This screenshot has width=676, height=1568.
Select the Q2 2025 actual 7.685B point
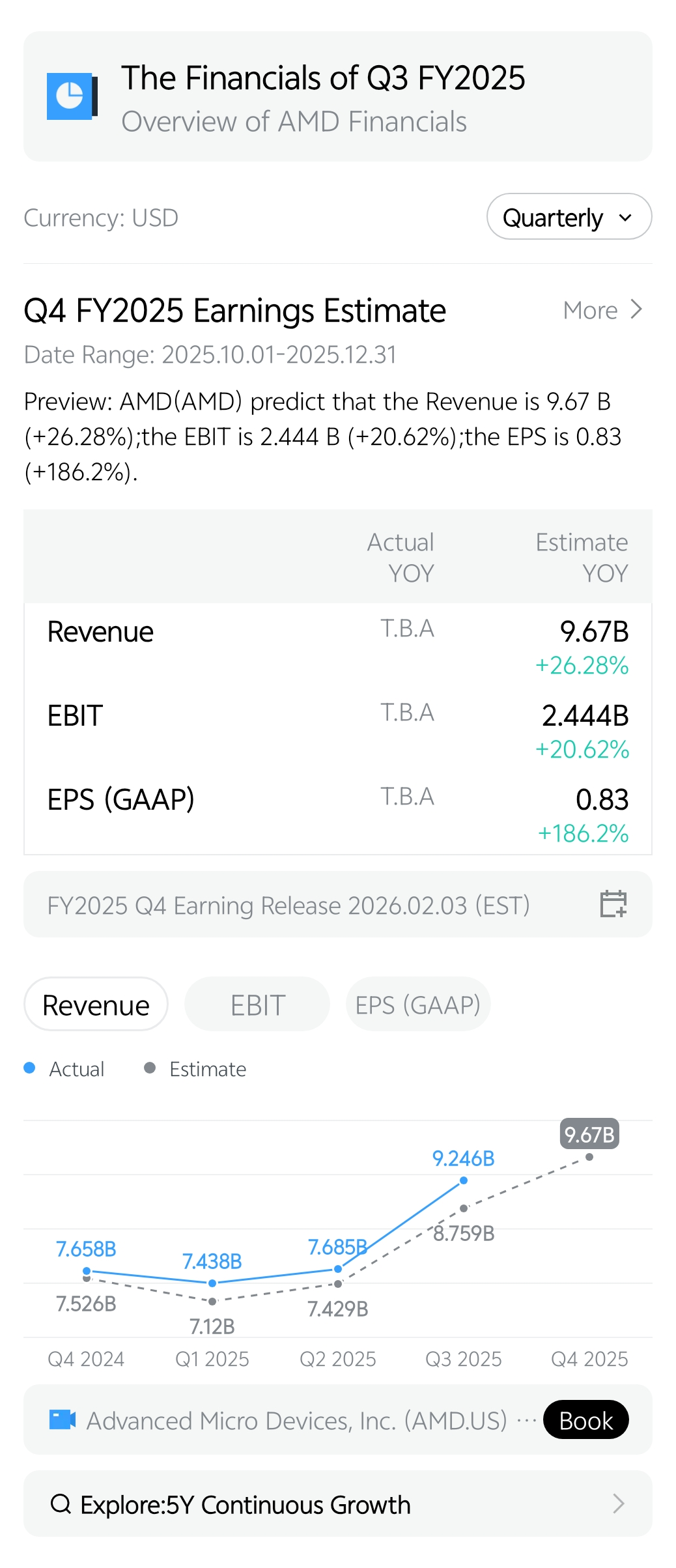tap(338, 1269)
